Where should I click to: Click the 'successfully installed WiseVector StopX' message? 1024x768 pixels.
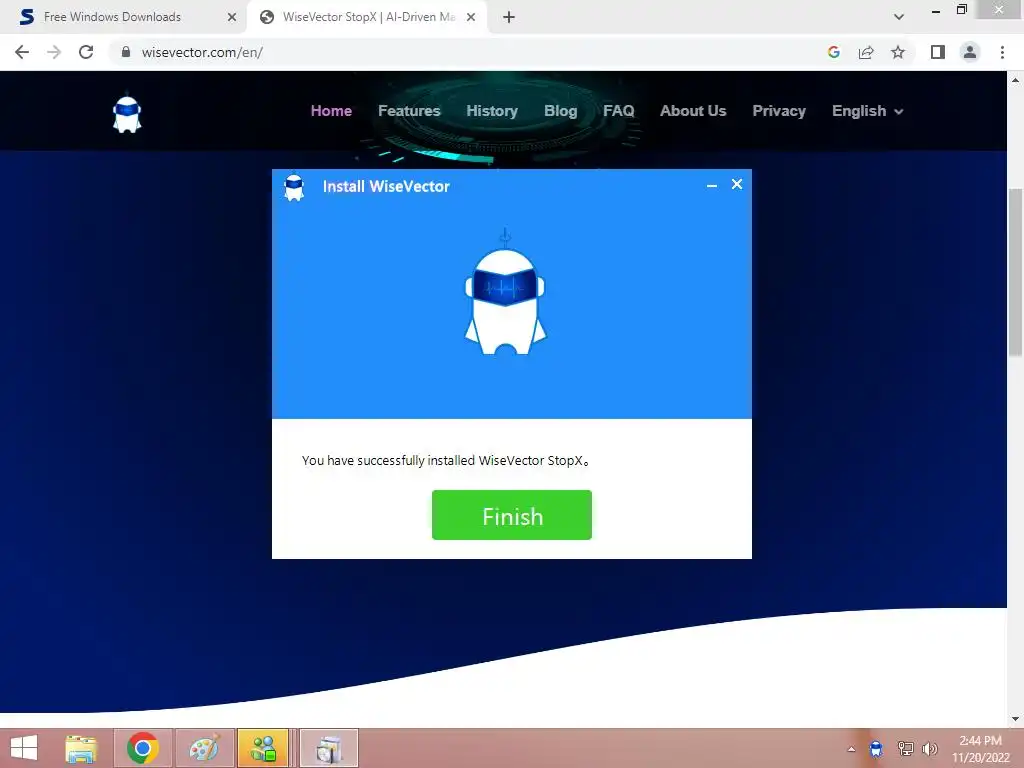click(x=446, y=460)
